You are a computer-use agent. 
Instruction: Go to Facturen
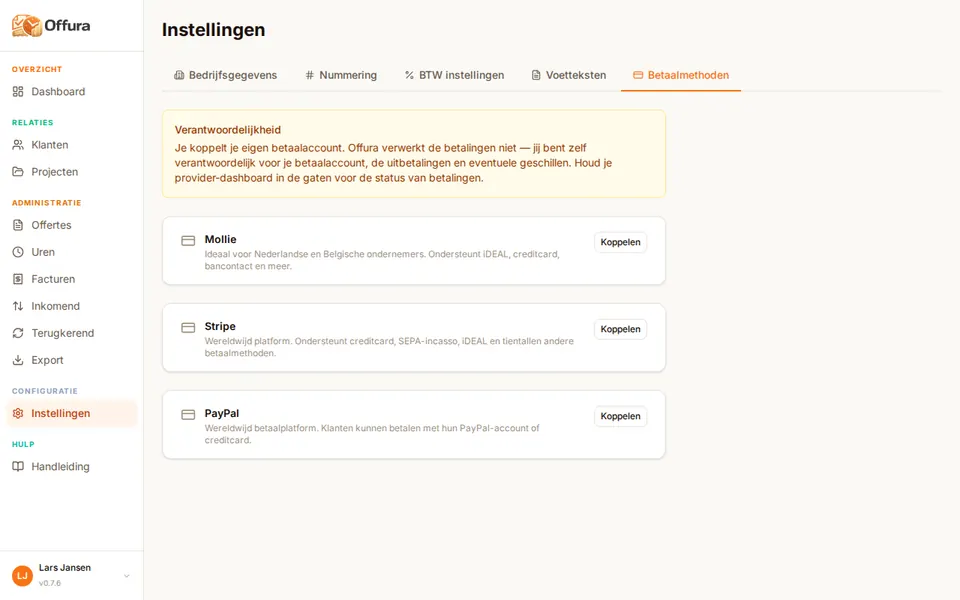pyautogui.click(x=72, y=279)
